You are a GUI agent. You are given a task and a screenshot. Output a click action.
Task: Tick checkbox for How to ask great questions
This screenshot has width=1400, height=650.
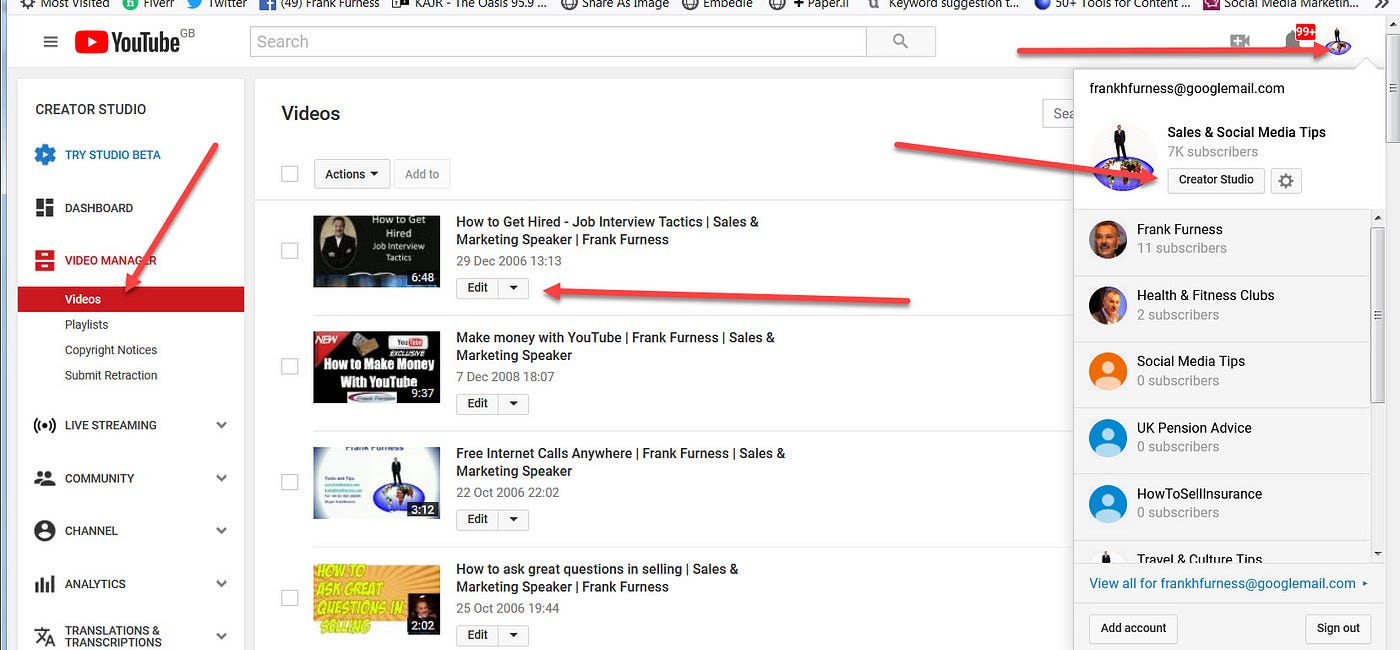click(290, 598)
